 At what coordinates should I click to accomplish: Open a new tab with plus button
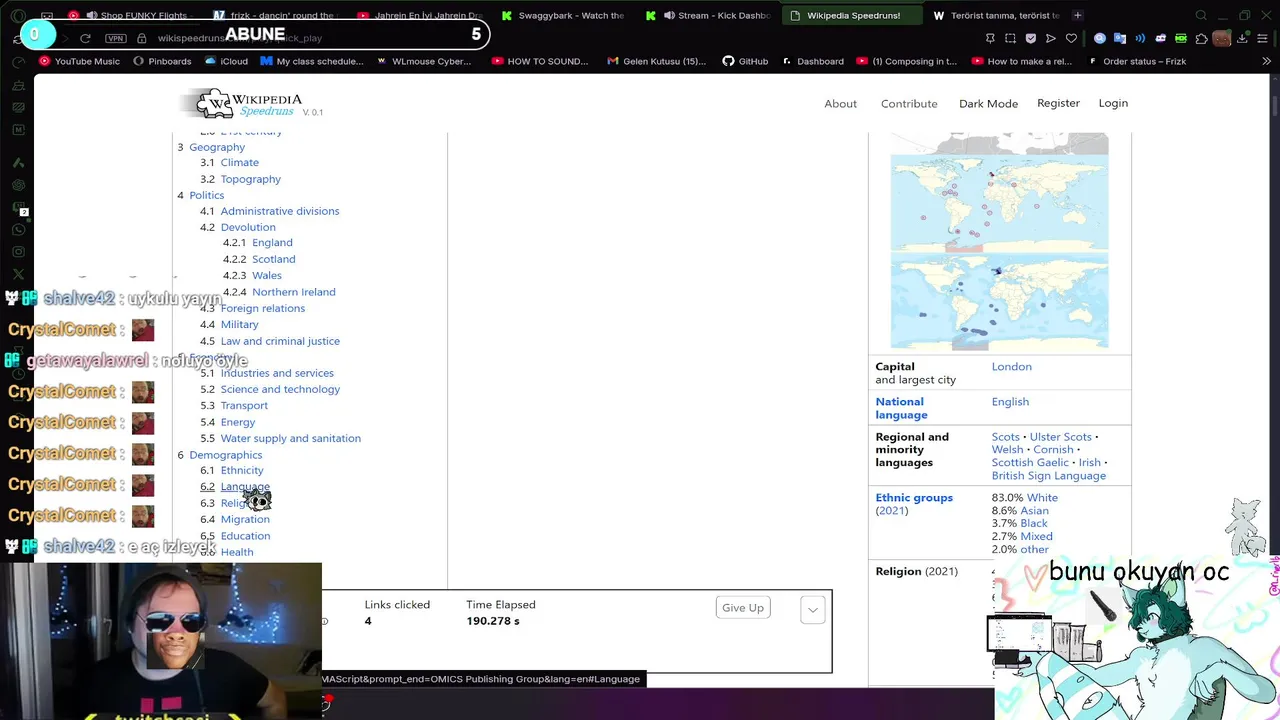tap(1077, 15)
